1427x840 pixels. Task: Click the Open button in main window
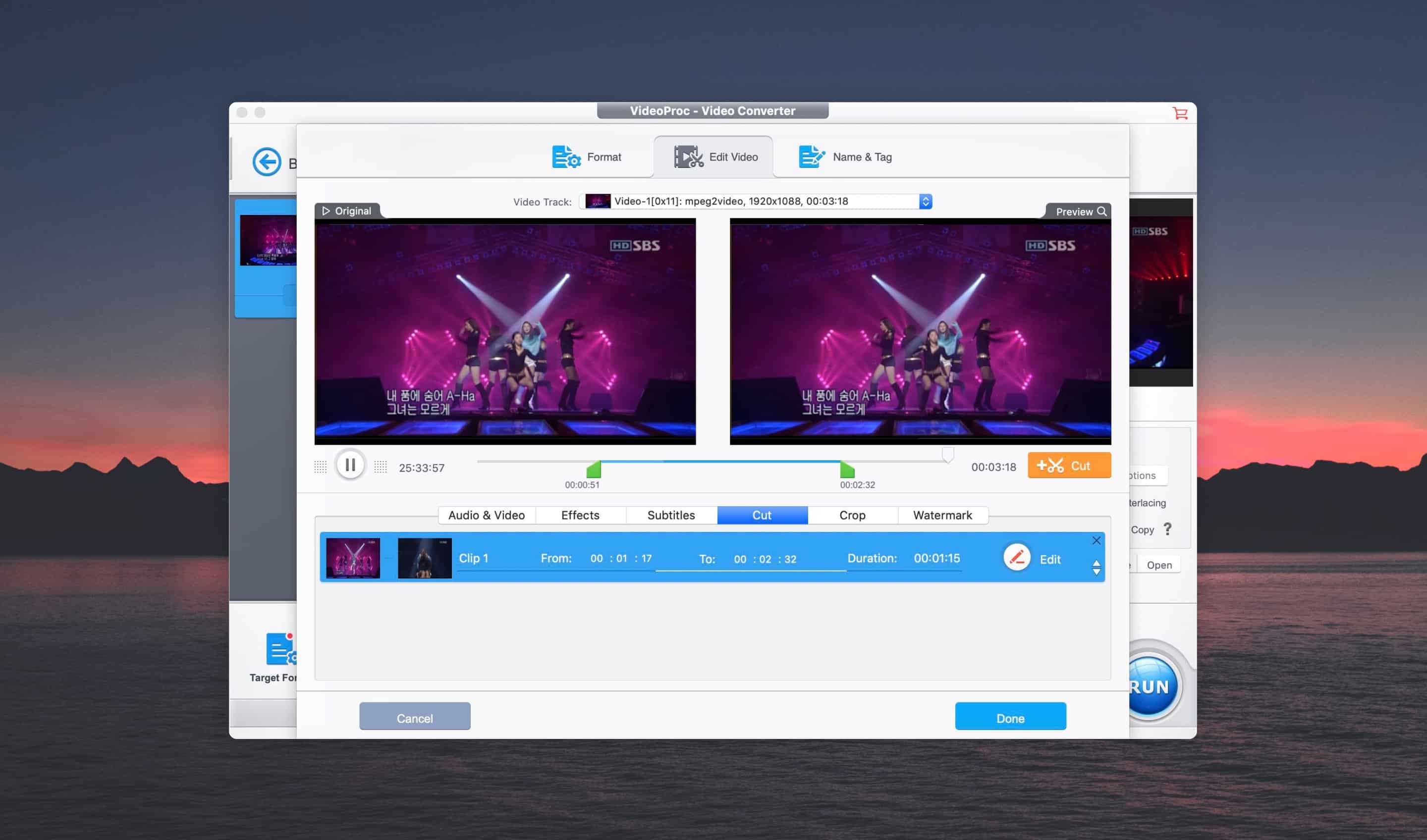pos(1159,565)
